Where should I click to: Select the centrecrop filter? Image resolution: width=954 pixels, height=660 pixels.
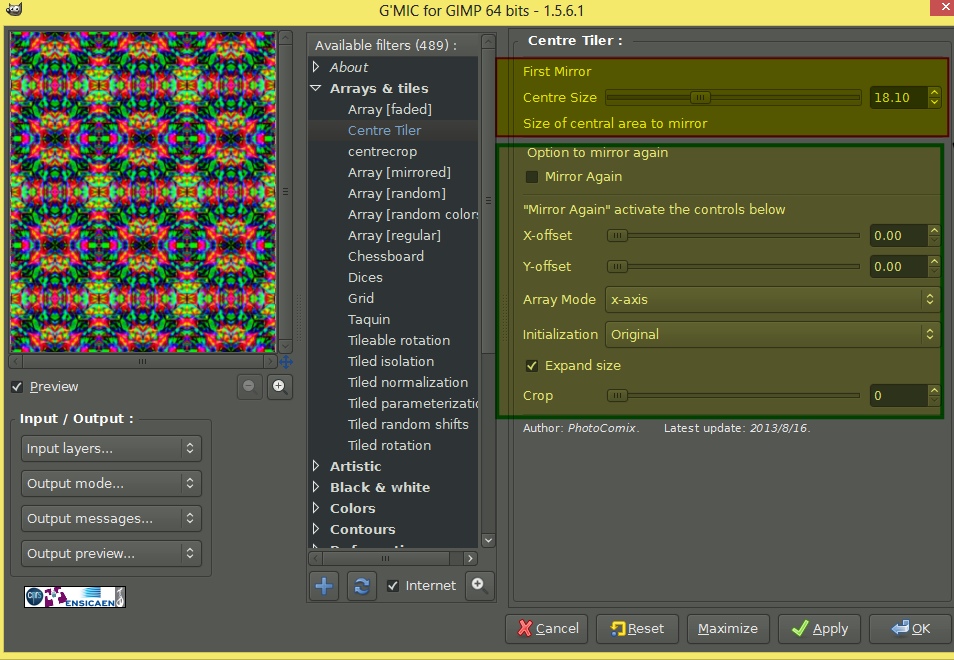pyautogui.click(x=382, y=151)
